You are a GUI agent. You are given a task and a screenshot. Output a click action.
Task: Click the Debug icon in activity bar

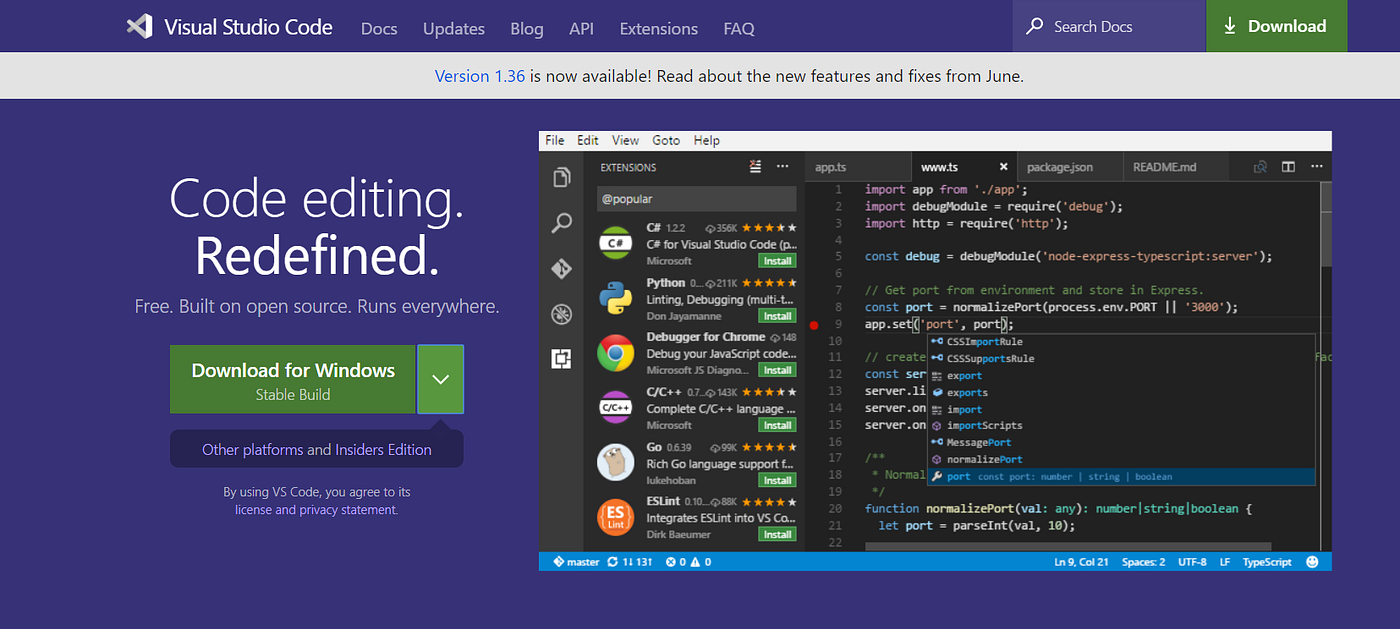pos(561,314)
